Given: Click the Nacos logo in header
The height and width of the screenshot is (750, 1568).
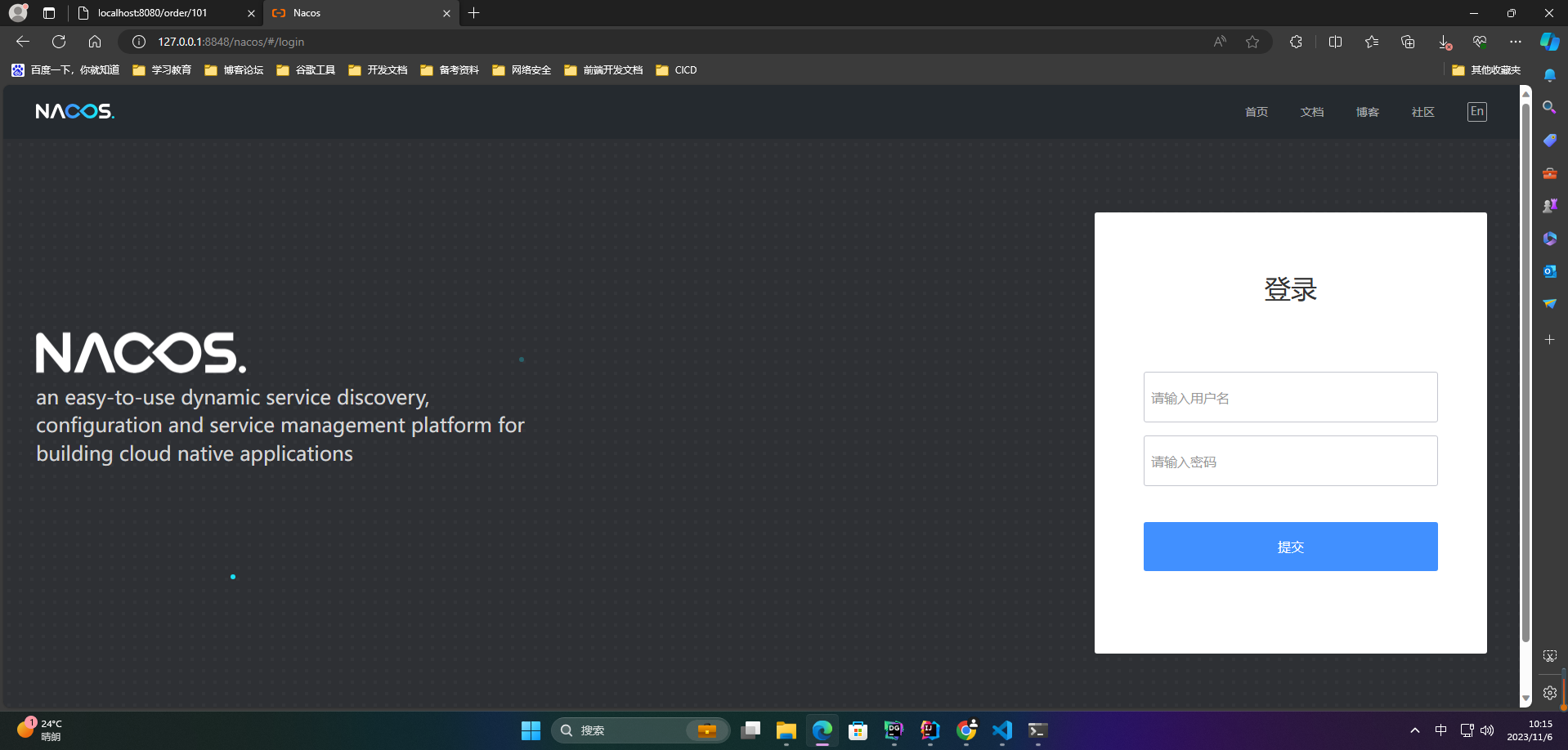Looking at the screenshot, I should pos(74,111).
